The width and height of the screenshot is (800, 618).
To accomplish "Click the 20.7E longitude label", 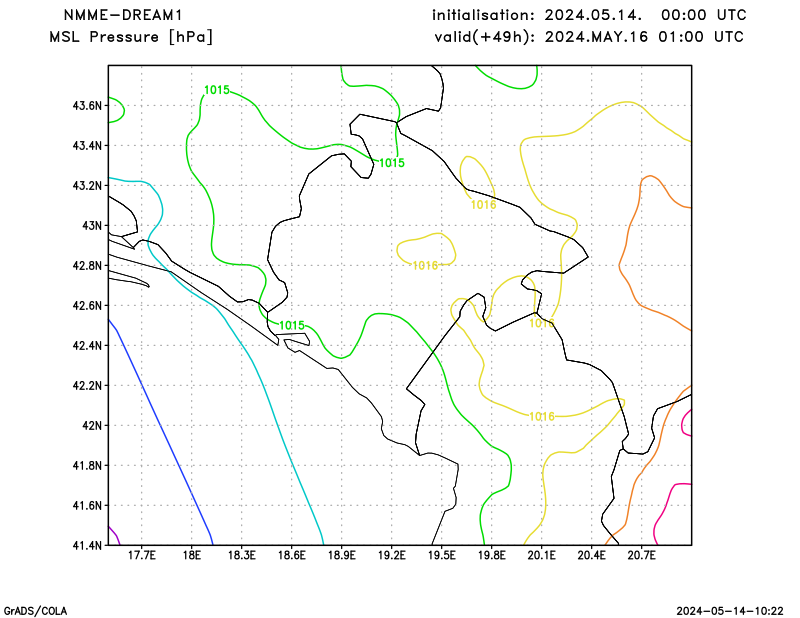I will point(641,555).
